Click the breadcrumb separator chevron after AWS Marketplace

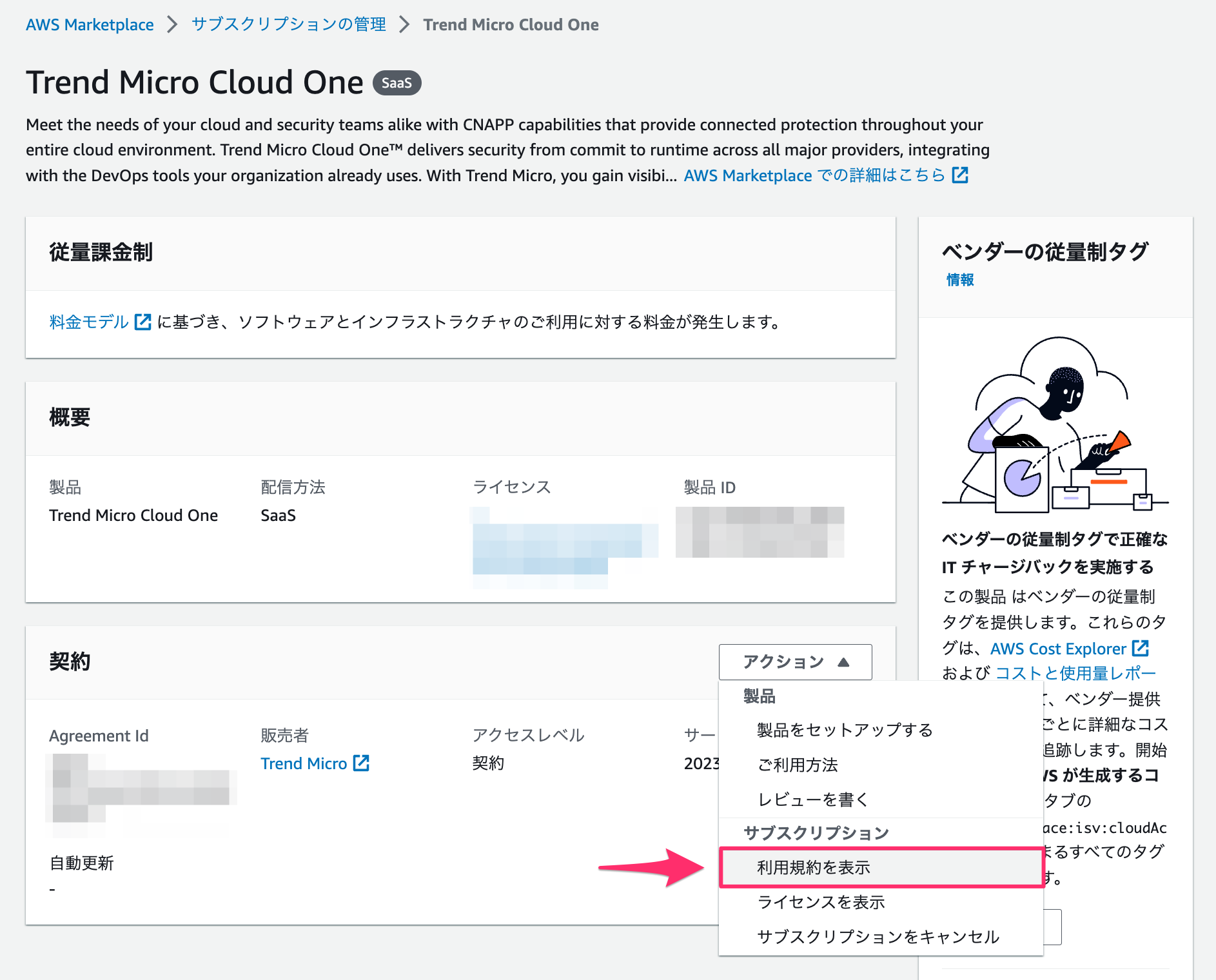(171, 24)
